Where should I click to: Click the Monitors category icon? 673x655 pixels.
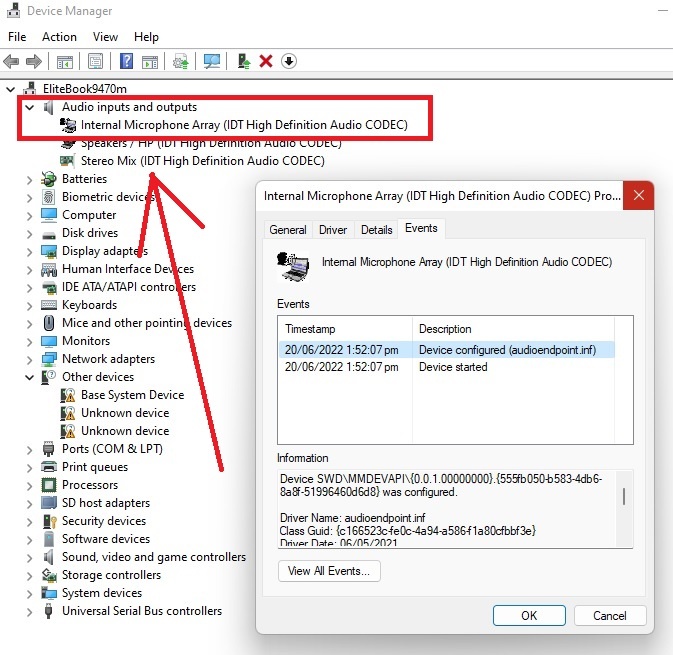[x=49, y=341]
